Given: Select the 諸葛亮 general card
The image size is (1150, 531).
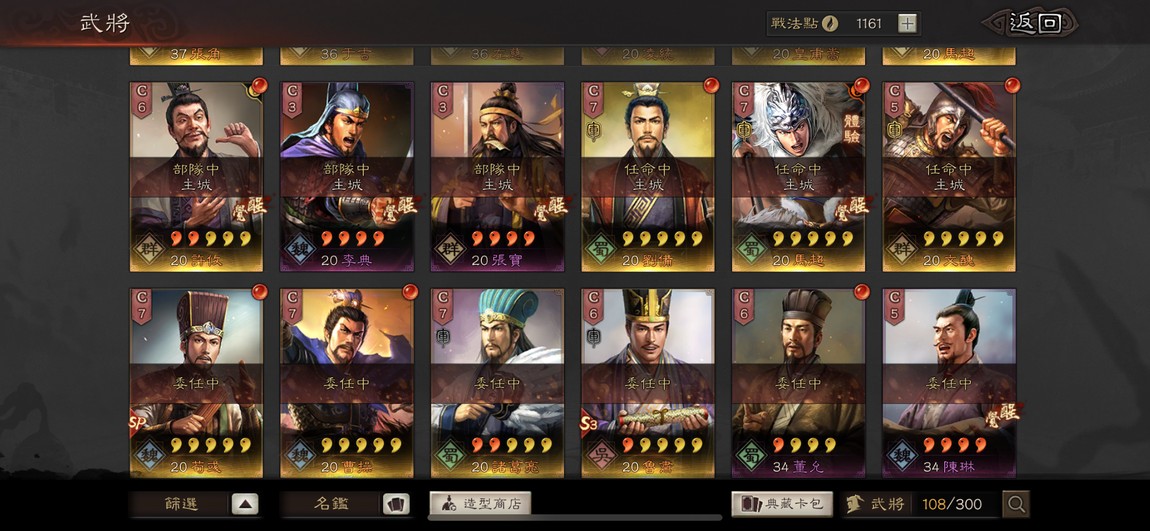Looking at the screenshot, I should (x=497, y=383).
